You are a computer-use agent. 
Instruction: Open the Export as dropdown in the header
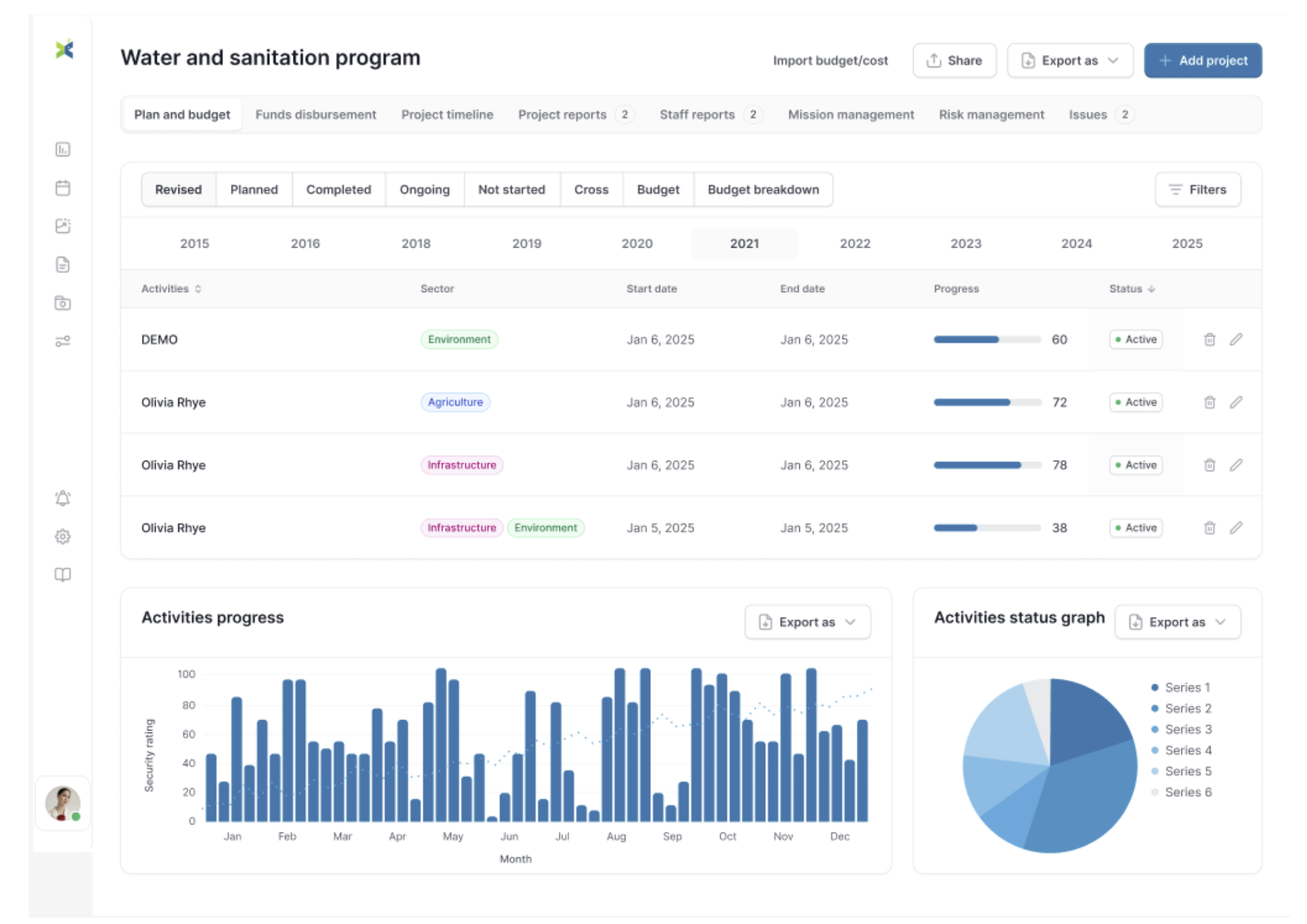pyautogui.click(x=1070, y=60)
